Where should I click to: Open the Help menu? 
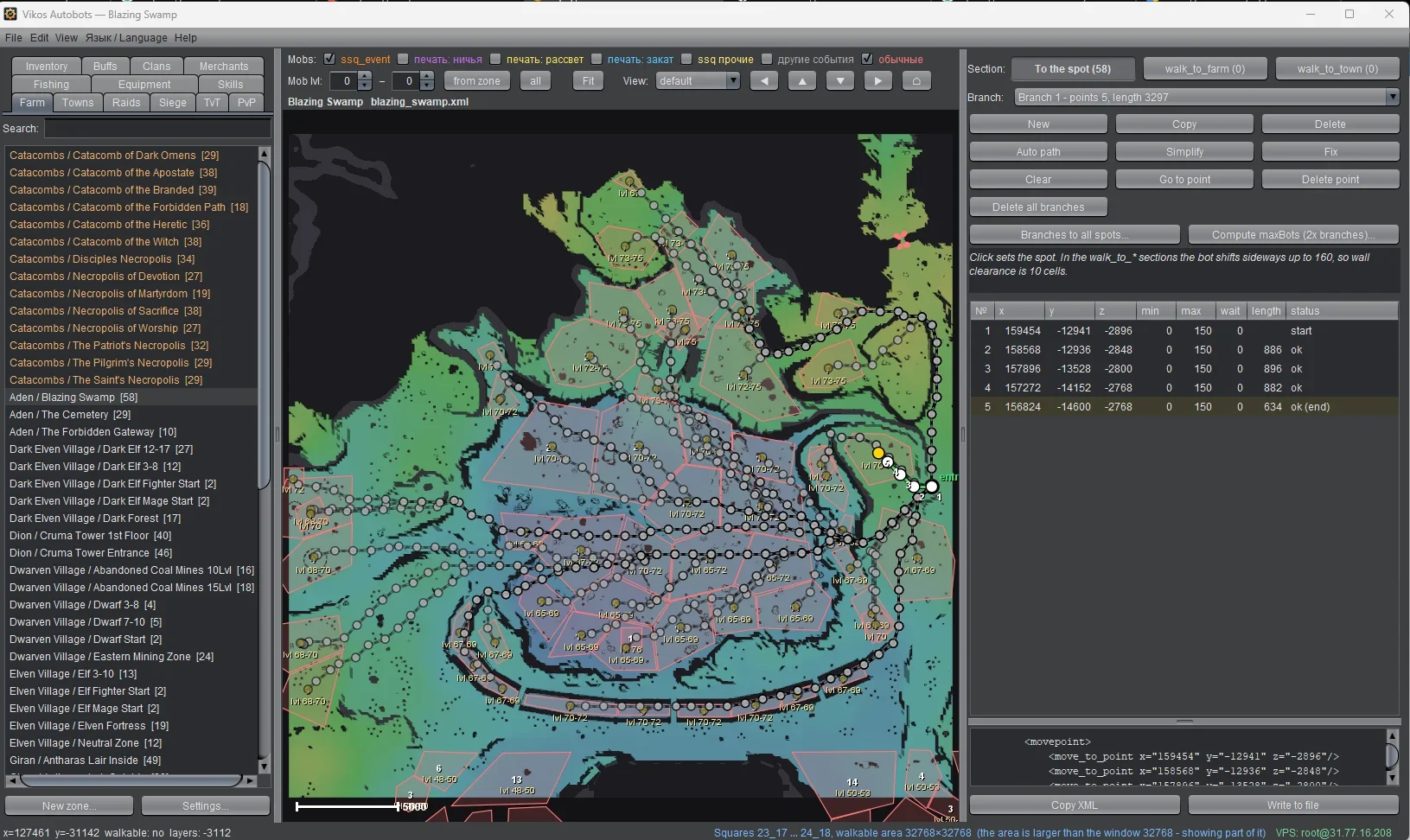click(186, 38)
